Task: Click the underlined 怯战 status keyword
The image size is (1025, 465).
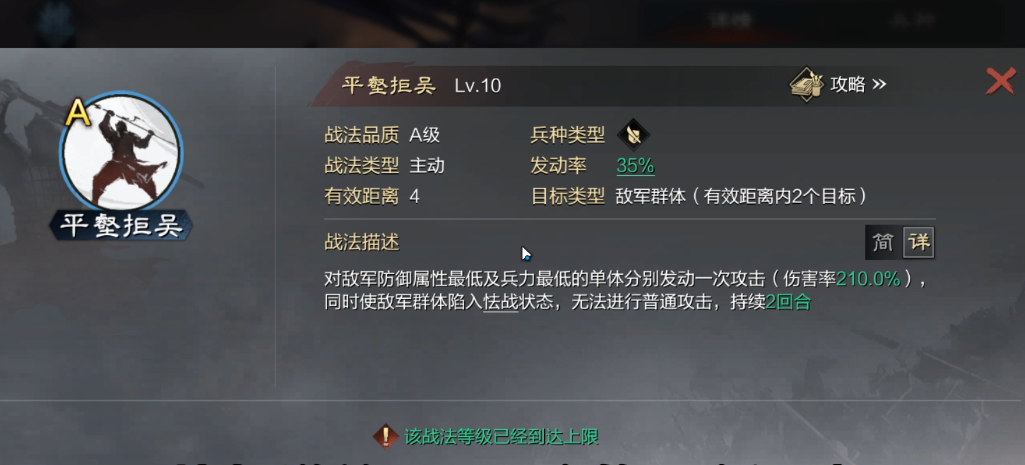Action: (501, 303)
